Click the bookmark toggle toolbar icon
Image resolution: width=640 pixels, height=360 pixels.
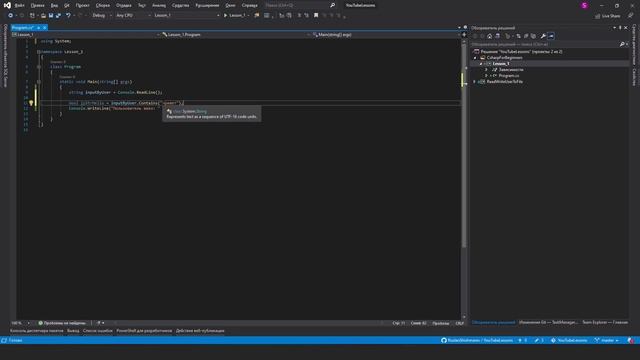(x=316, y=16)
